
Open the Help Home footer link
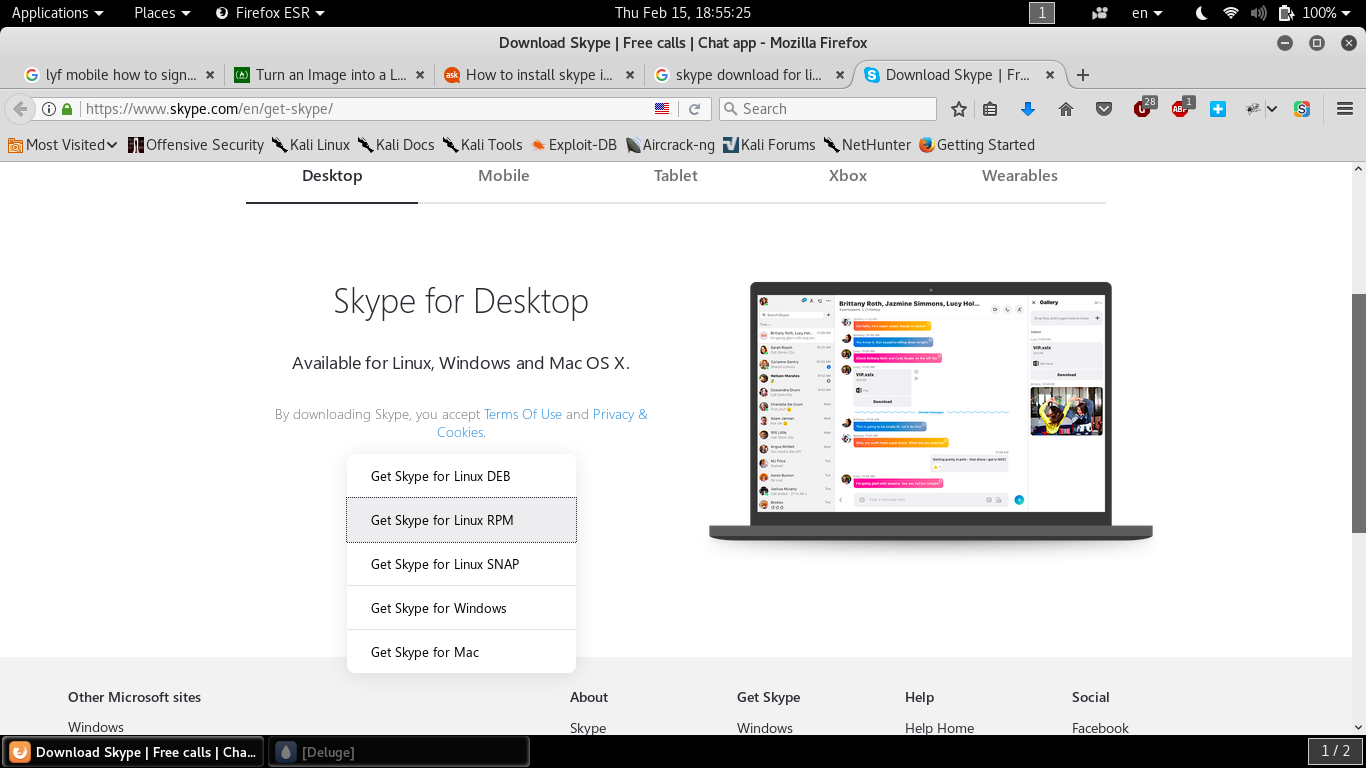939,728
